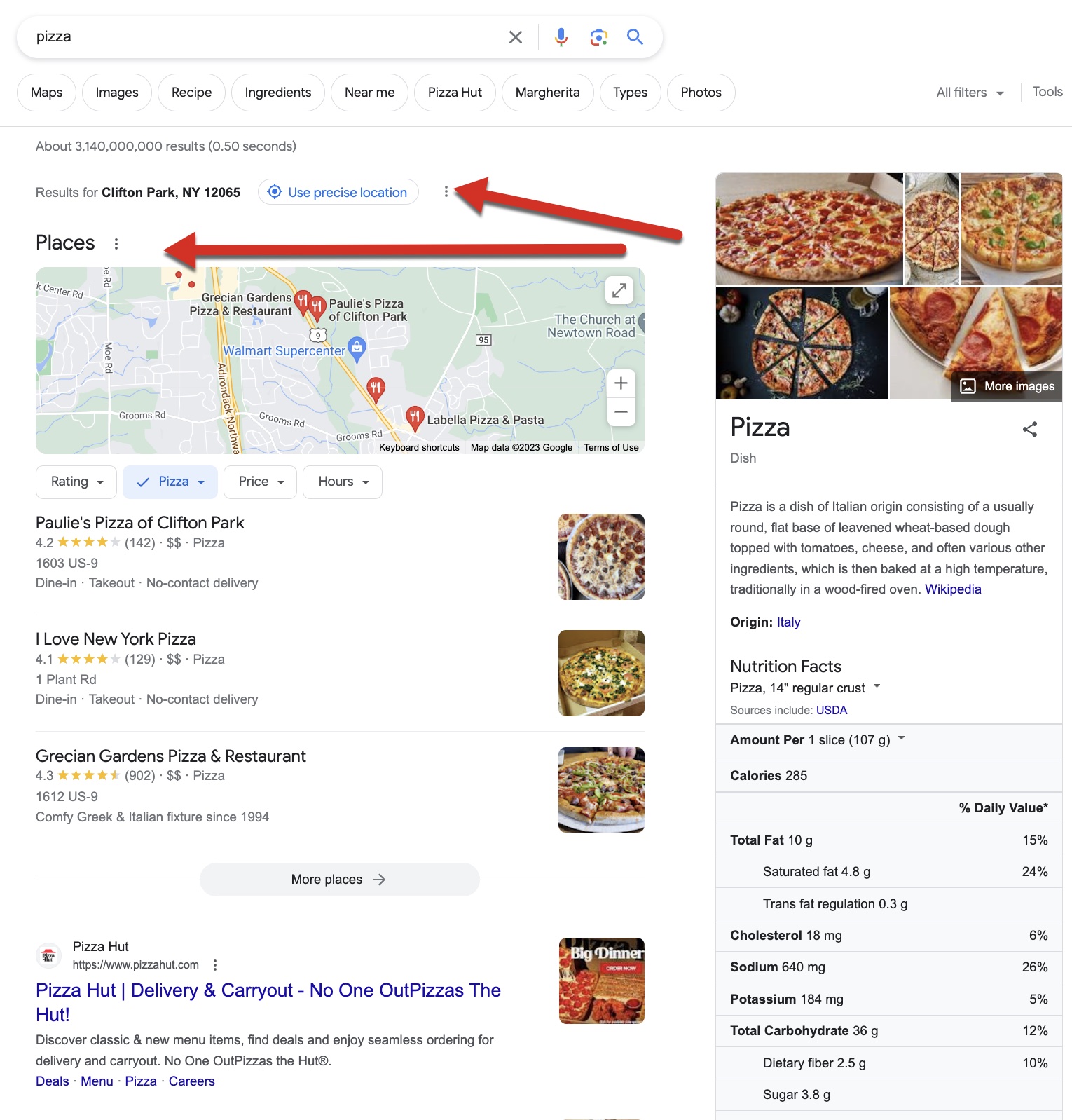Image resolution: width=1072 pixels, height=1120 pixels.
Task: Share the Pizza knowledge panel
Action: pyautogui.click(x=1029, y=429)
